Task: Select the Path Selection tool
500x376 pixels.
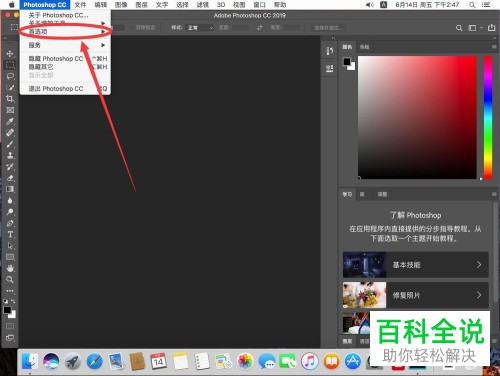Action: 10,246
